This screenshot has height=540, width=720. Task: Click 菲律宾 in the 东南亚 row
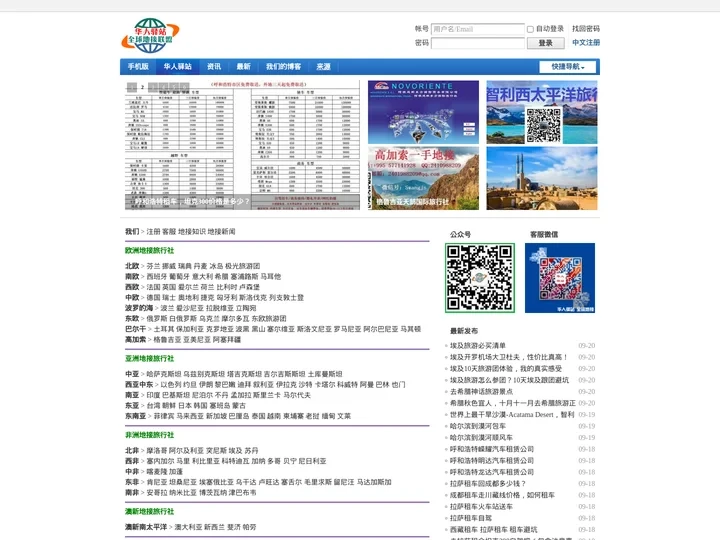tap(163, 416)
